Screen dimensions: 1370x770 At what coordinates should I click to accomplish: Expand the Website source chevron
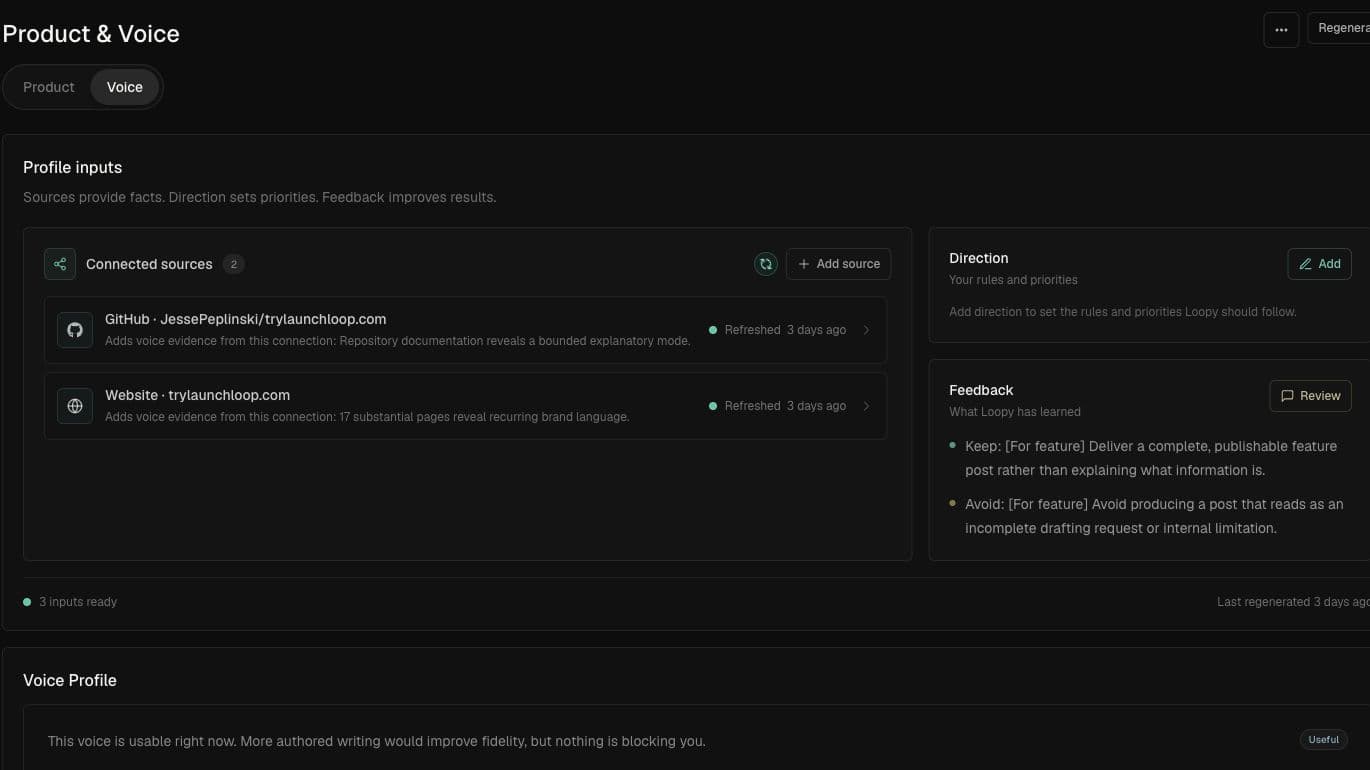866,406
